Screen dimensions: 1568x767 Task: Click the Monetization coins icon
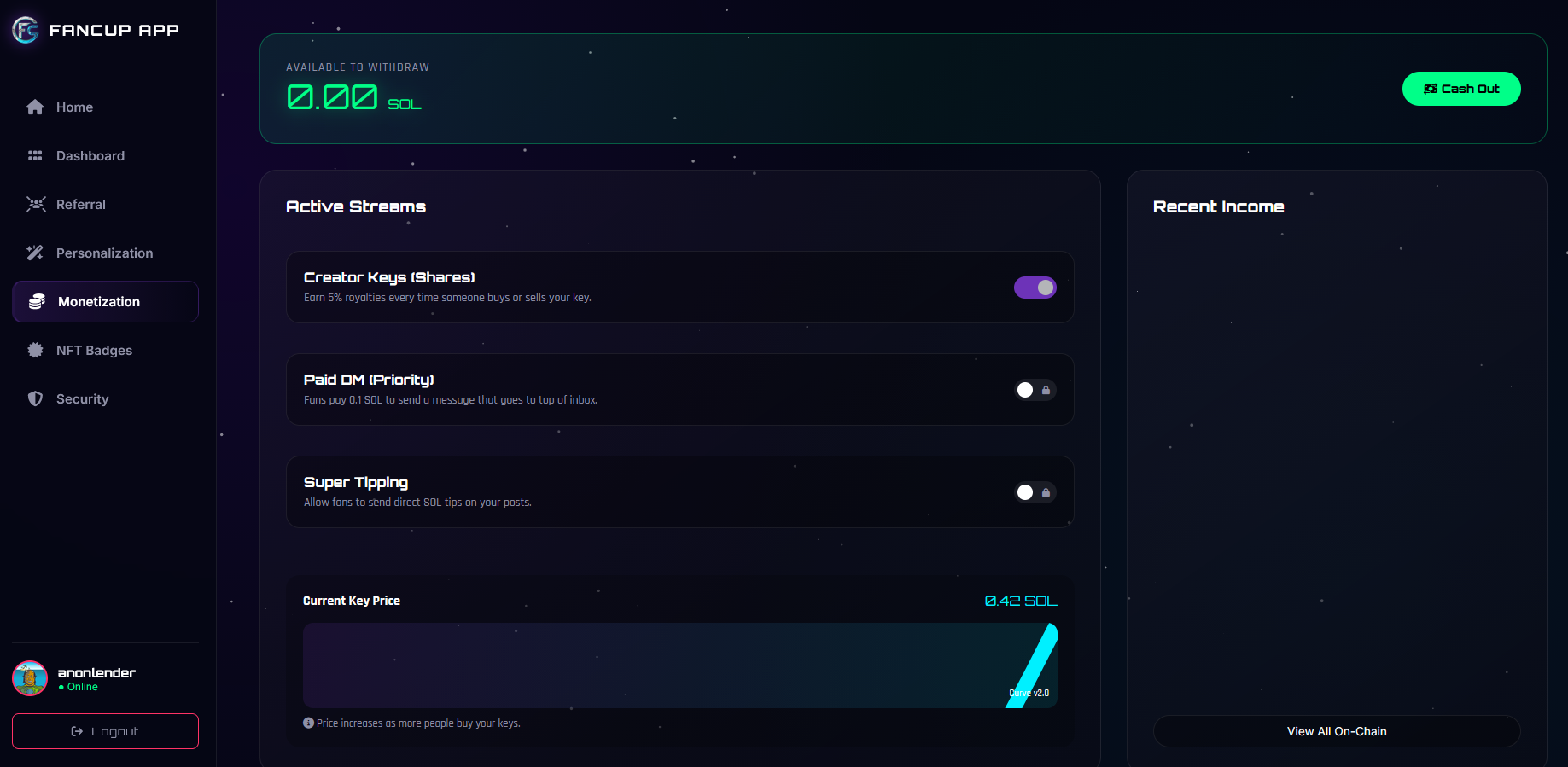pos(37,302)
